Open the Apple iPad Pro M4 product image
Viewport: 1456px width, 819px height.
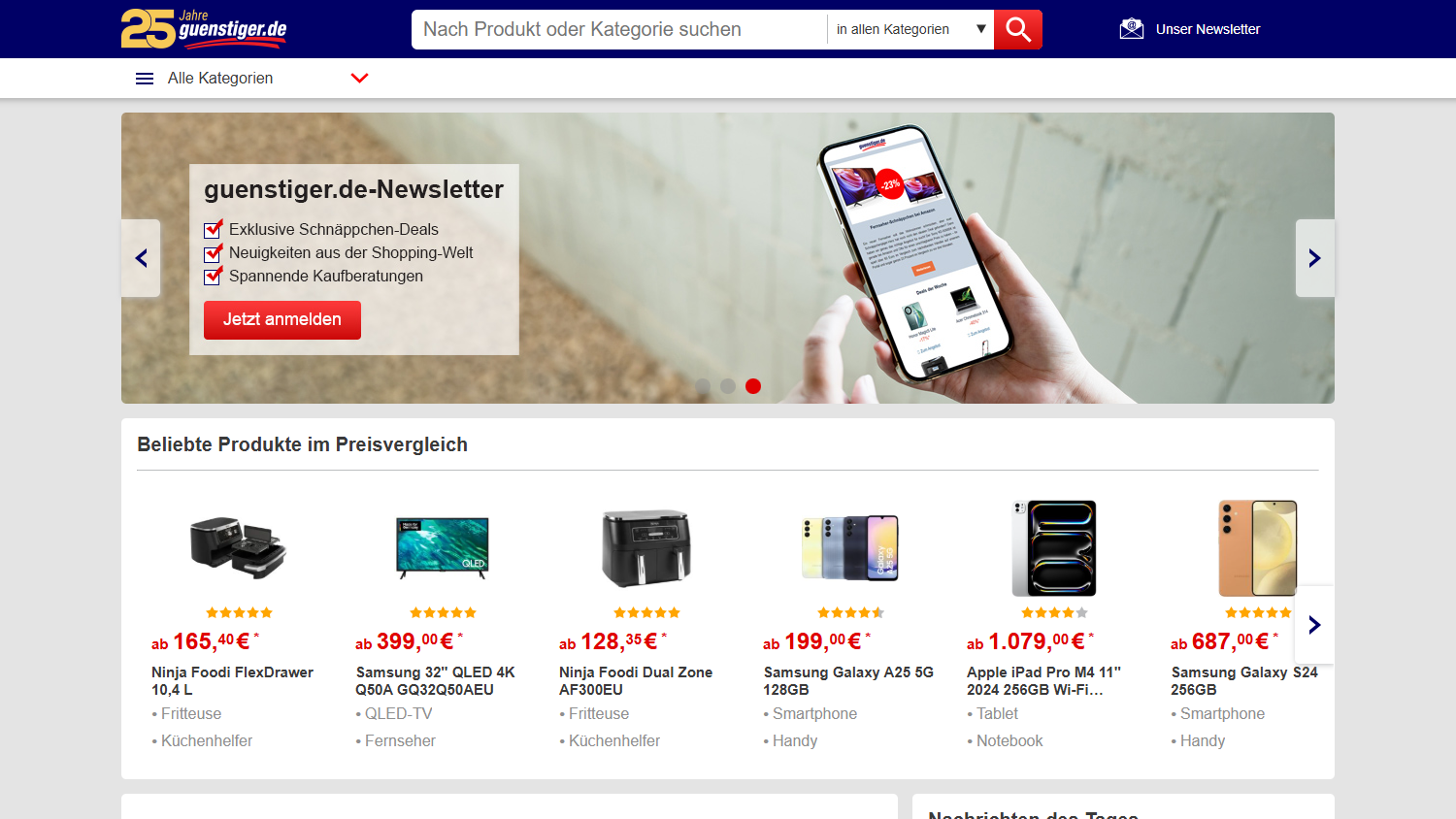click(1054, 548)
